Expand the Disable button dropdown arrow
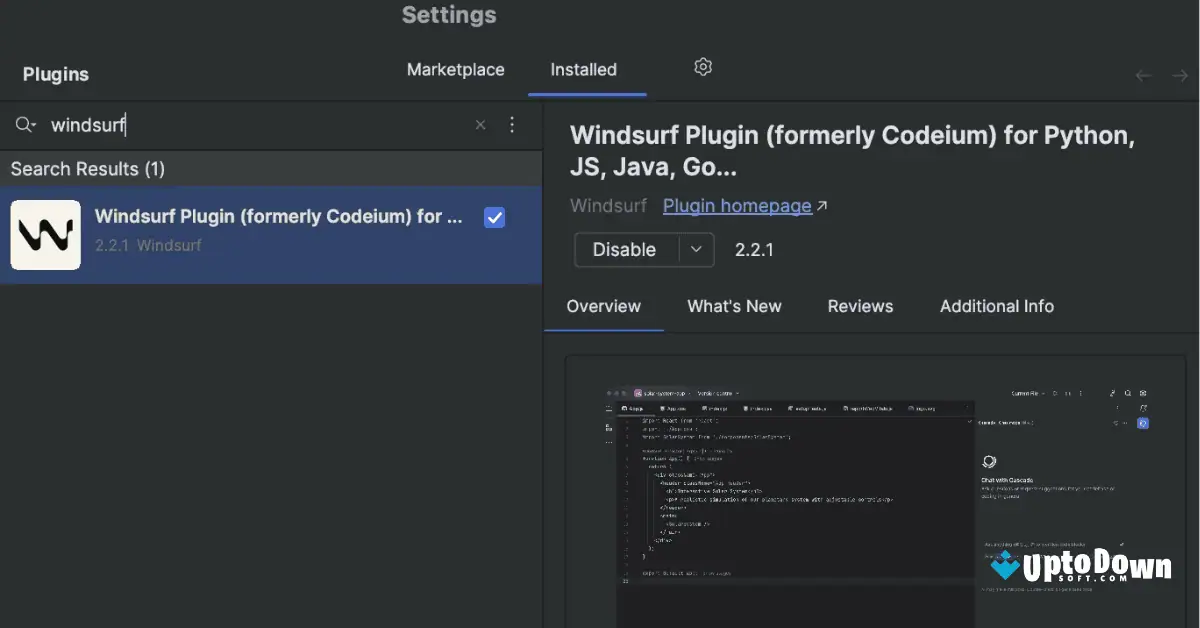 pos(697,250)
